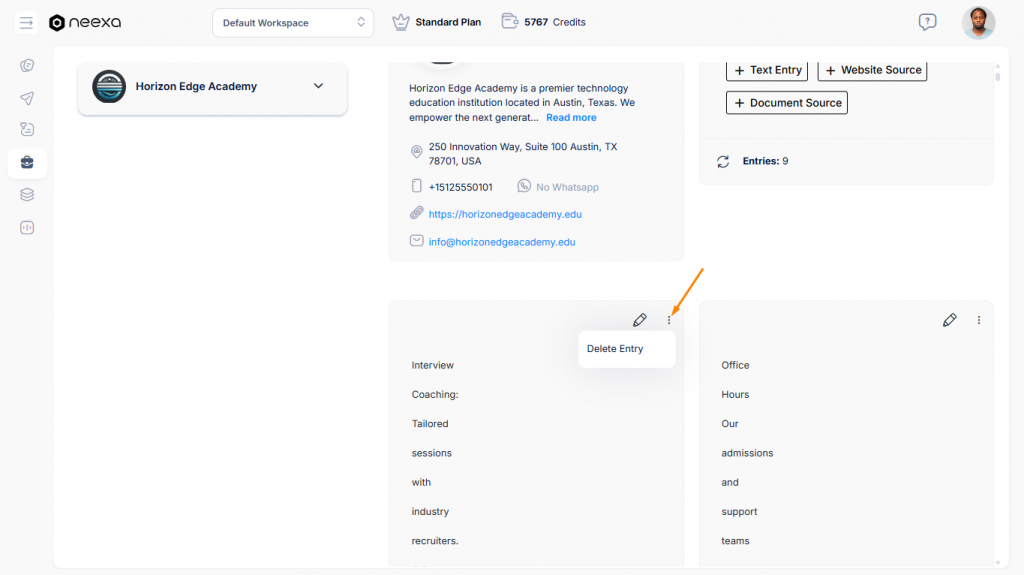Viewport: 1024px width, 575px height.
Task: Open the stacked layers sidebar icon
Action: (x=27, y=195)
